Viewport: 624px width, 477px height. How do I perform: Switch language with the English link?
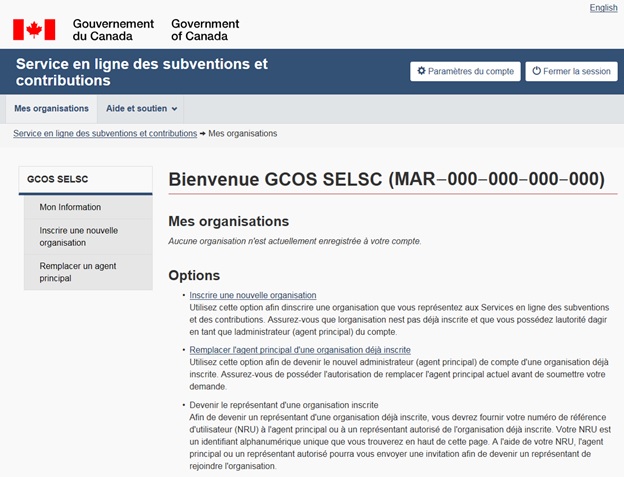pos(603,8)
